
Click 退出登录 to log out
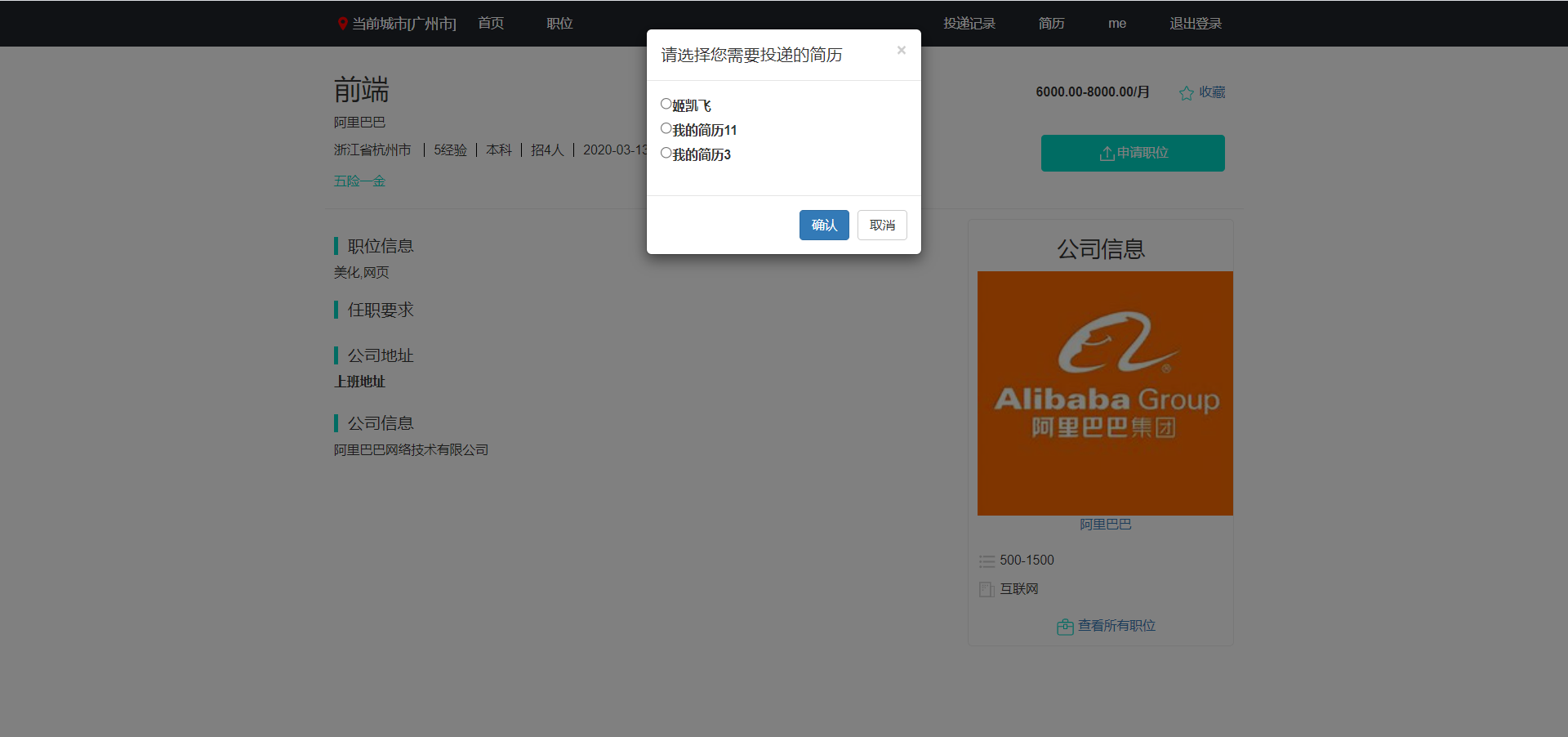pos(1196,24)
